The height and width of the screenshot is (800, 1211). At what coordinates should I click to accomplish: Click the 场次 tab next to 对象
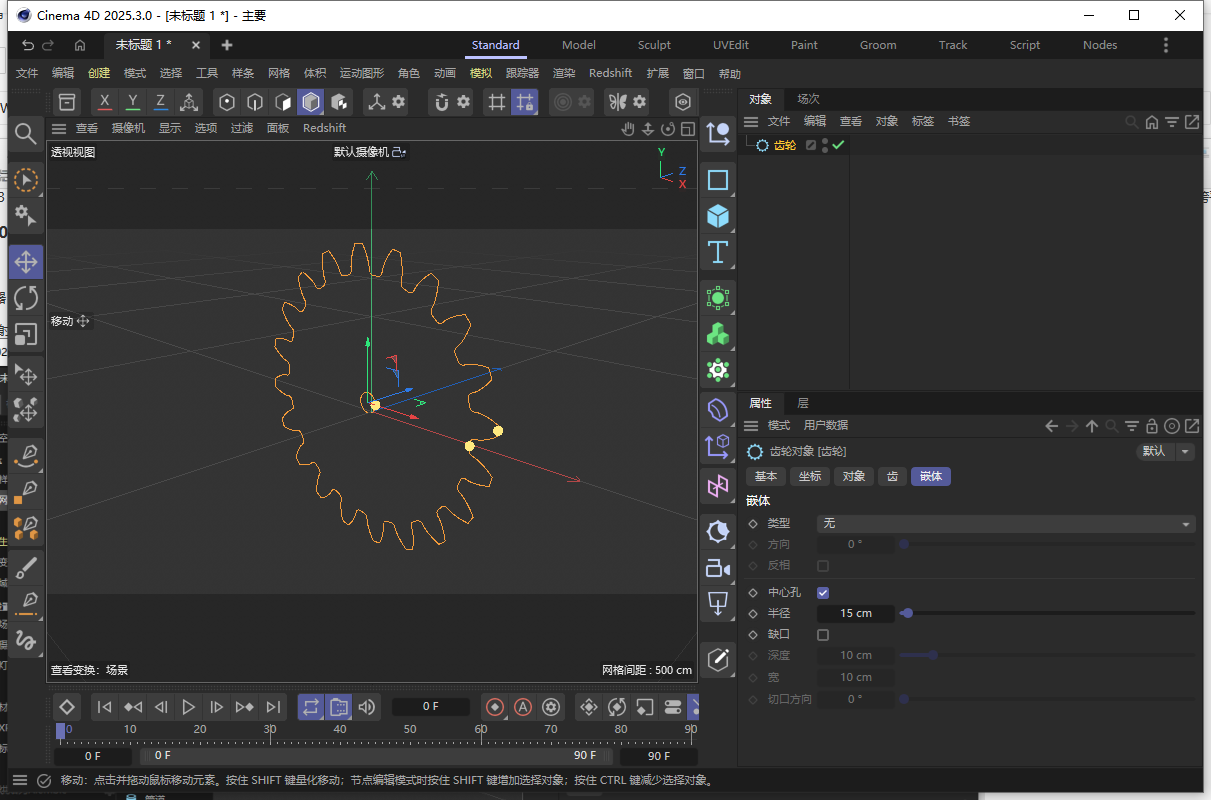coord(807,99)
